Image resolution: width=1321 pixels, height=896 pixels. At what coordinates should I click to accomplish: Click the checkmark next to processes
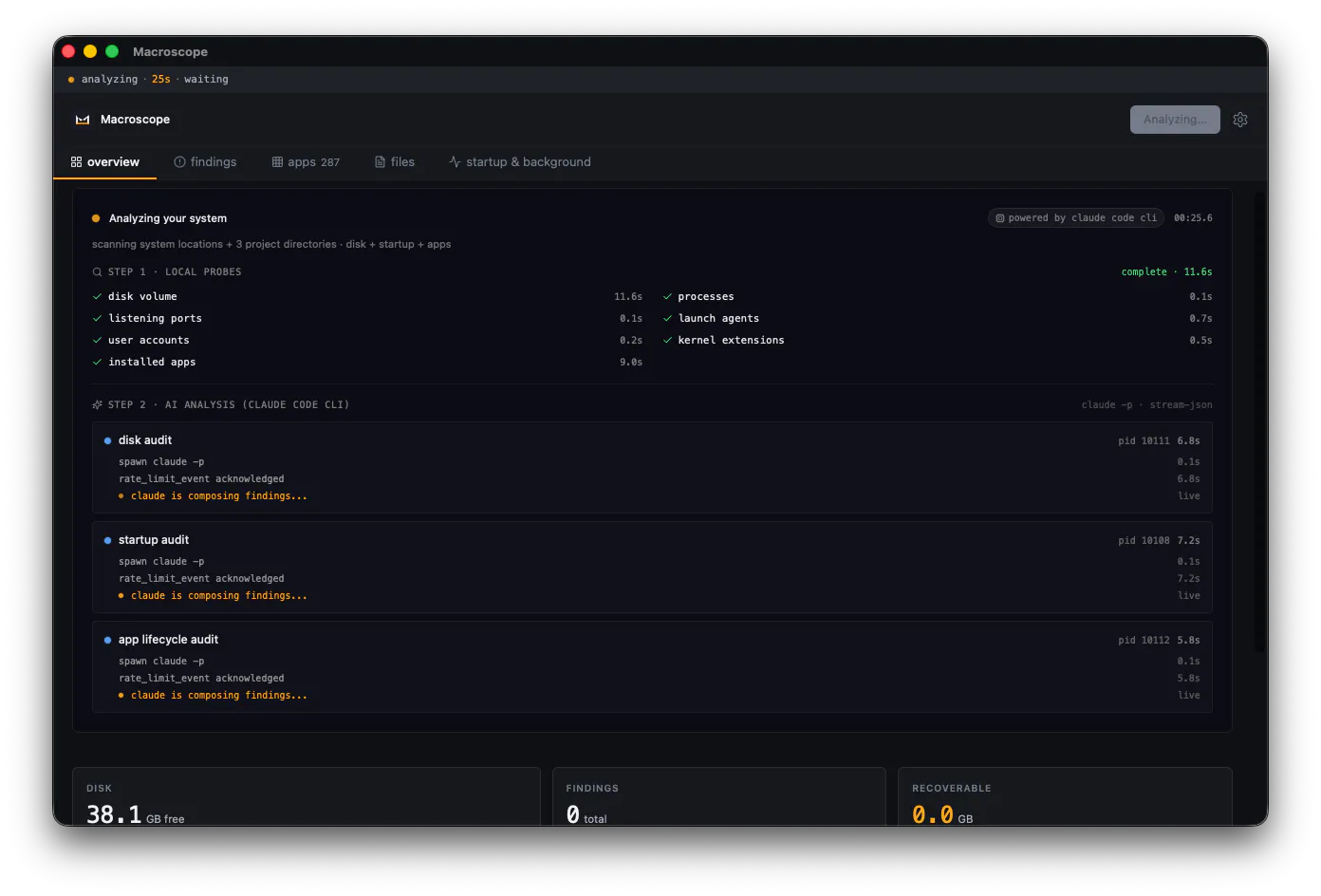(667, 297)
